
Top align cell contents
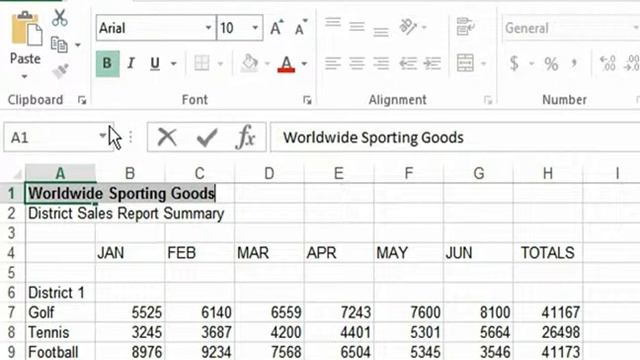[x=333, y=23]
